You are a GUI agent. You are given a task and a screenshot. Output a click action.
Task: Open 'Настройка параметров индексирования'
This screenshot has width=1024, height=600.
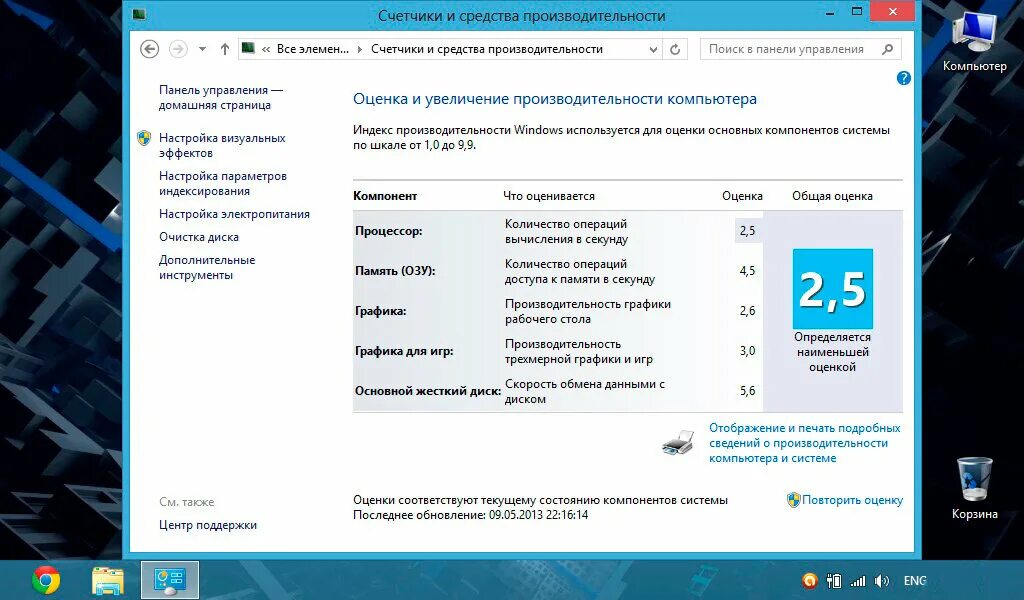(223, 183)
